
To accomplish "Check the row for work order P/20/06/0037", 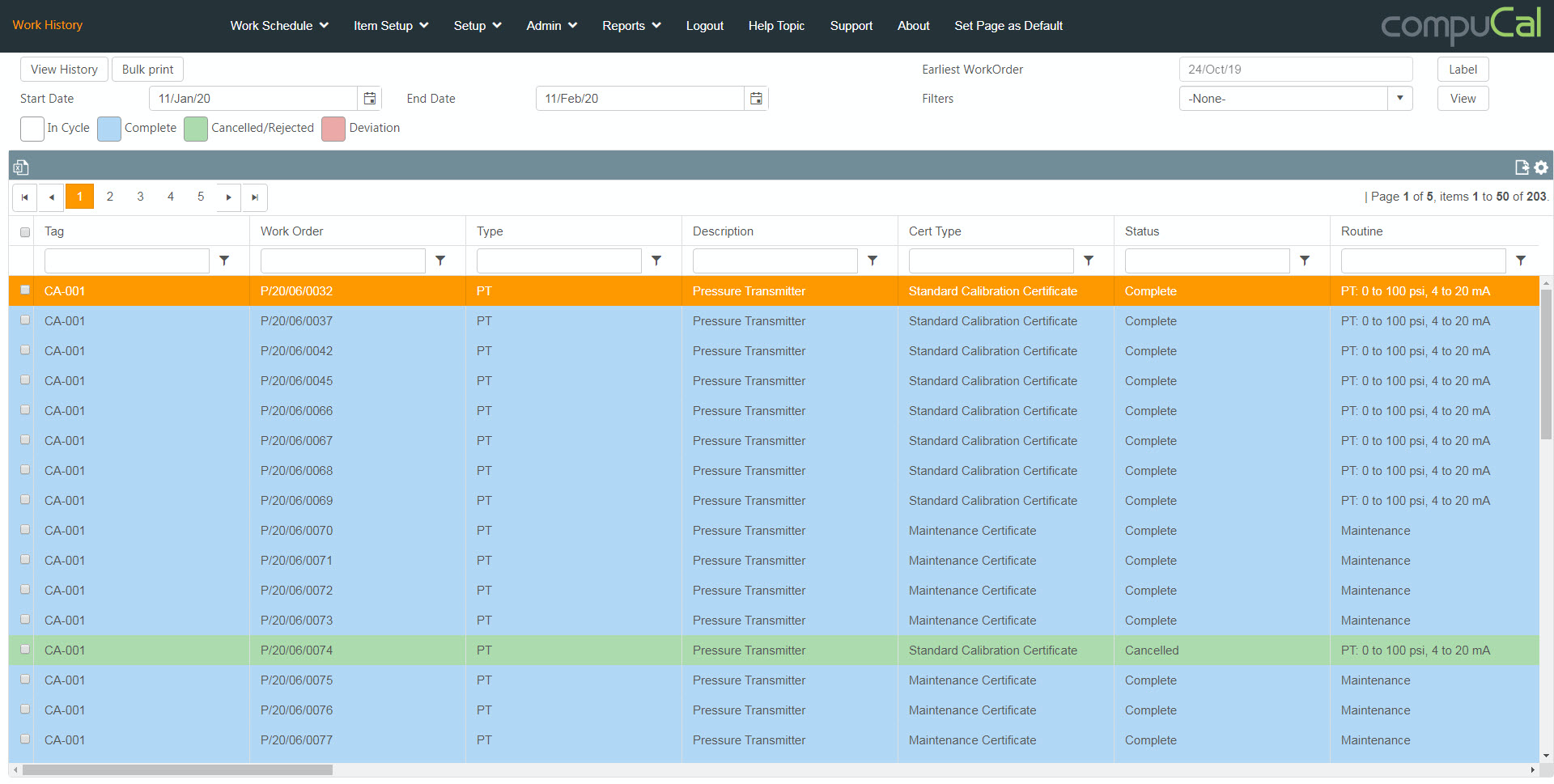I will pyautogui.click(x=25, y=320).
